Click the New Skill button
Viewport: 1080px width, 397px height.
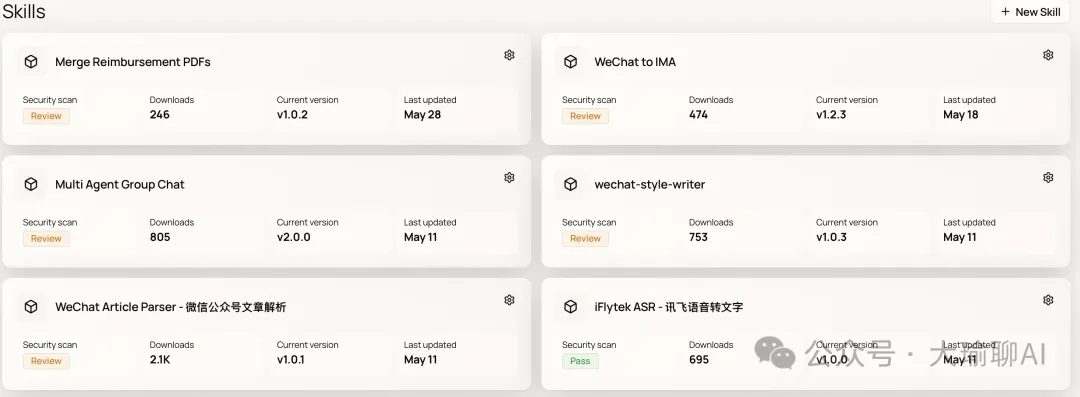pos(1030,12)
